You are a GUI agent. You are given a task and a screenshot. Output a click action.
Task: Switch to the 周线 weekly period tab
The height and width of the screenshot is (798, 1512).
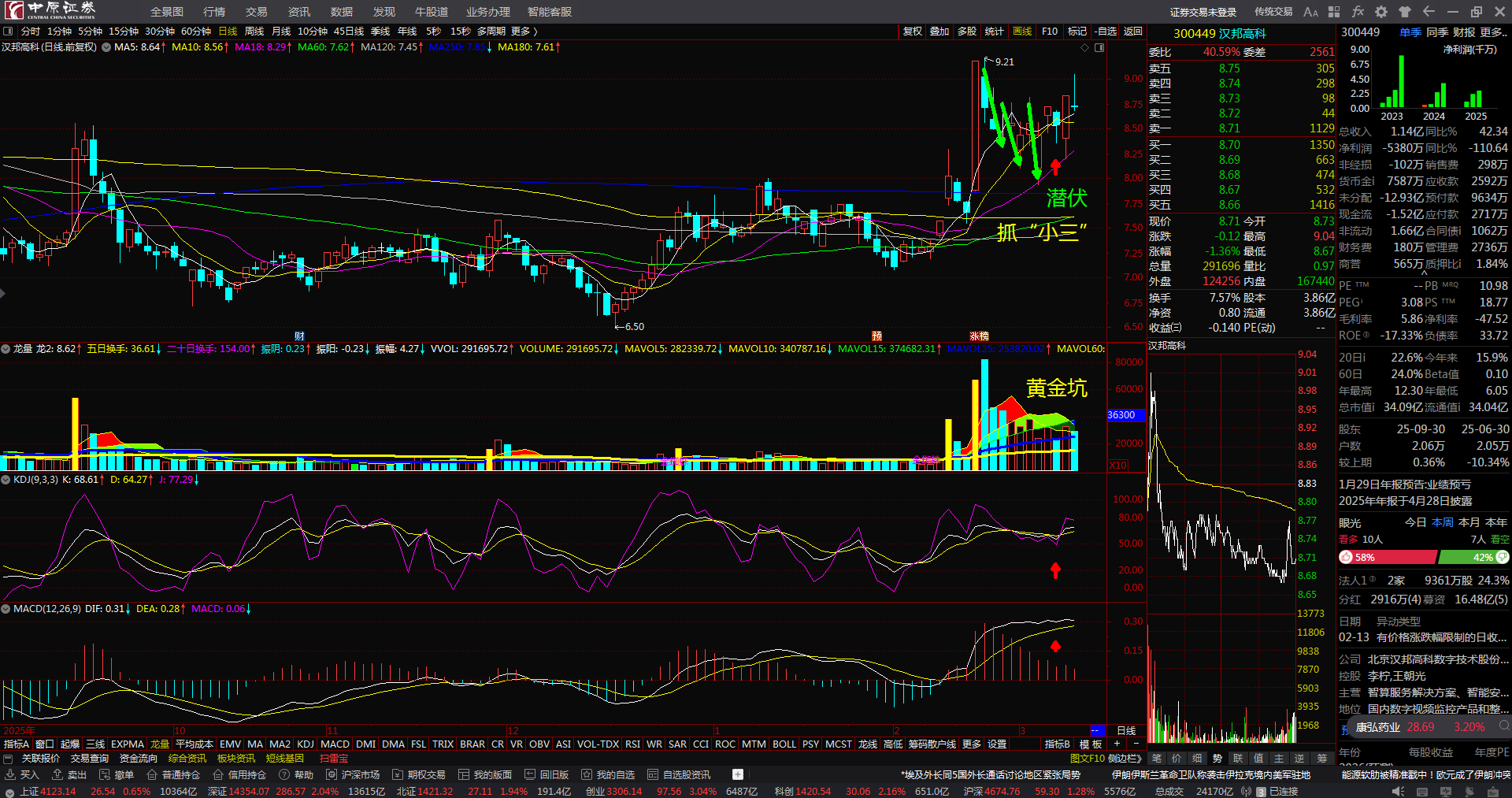254,32
